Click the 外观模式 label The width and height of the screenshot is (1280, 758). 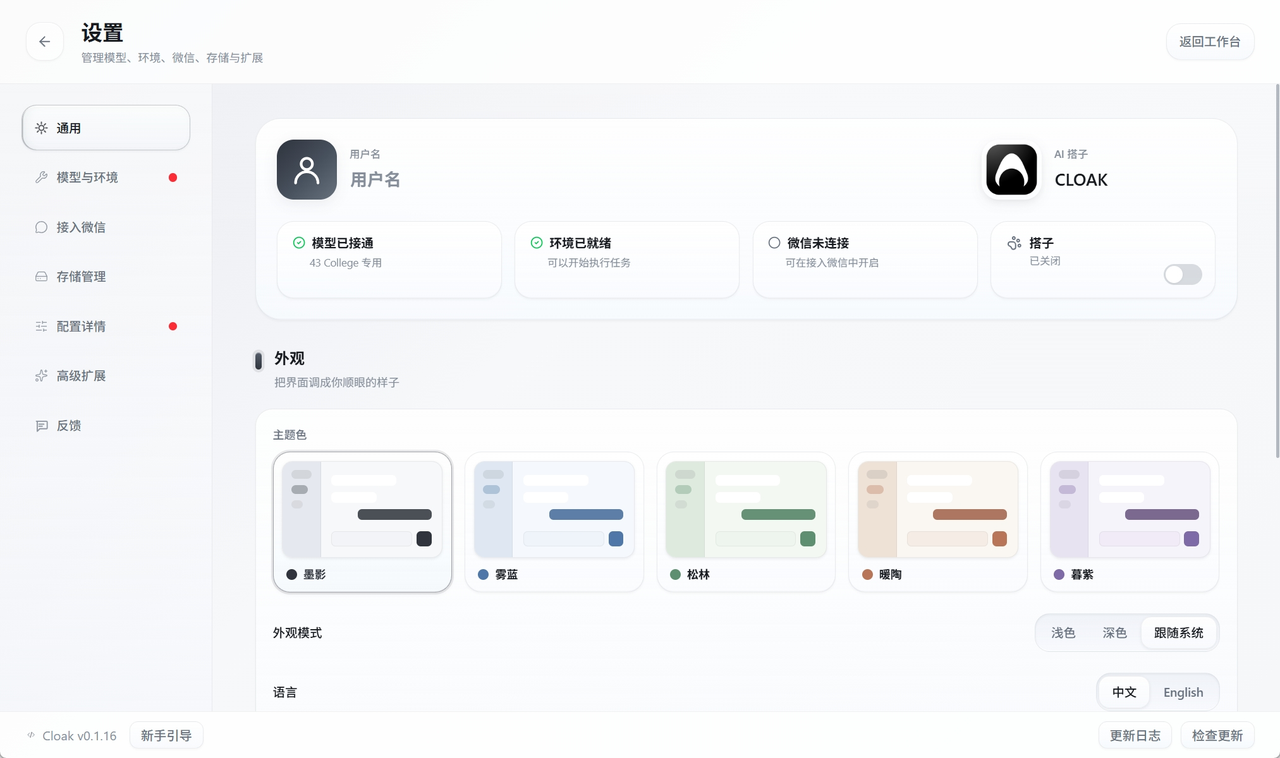tap(297, 633)
